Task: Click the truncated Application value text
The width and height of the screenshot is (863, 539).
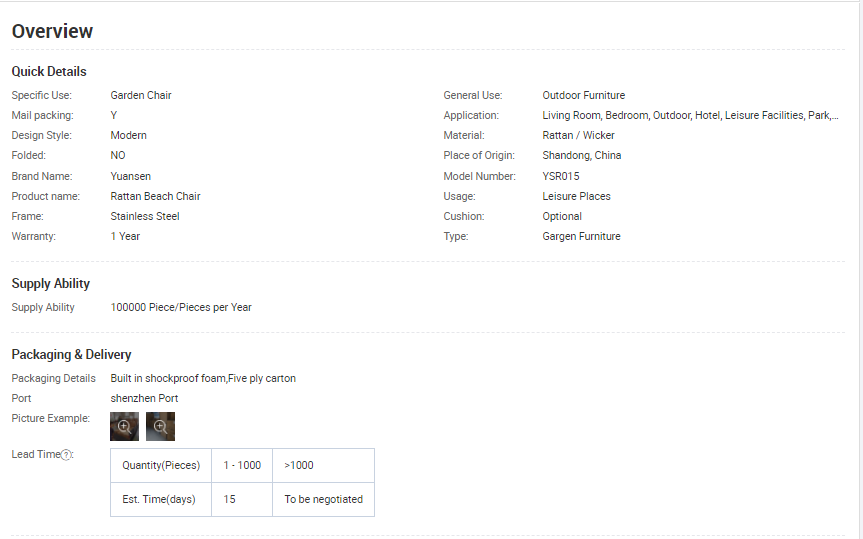Action: click(x=690, y=116)
